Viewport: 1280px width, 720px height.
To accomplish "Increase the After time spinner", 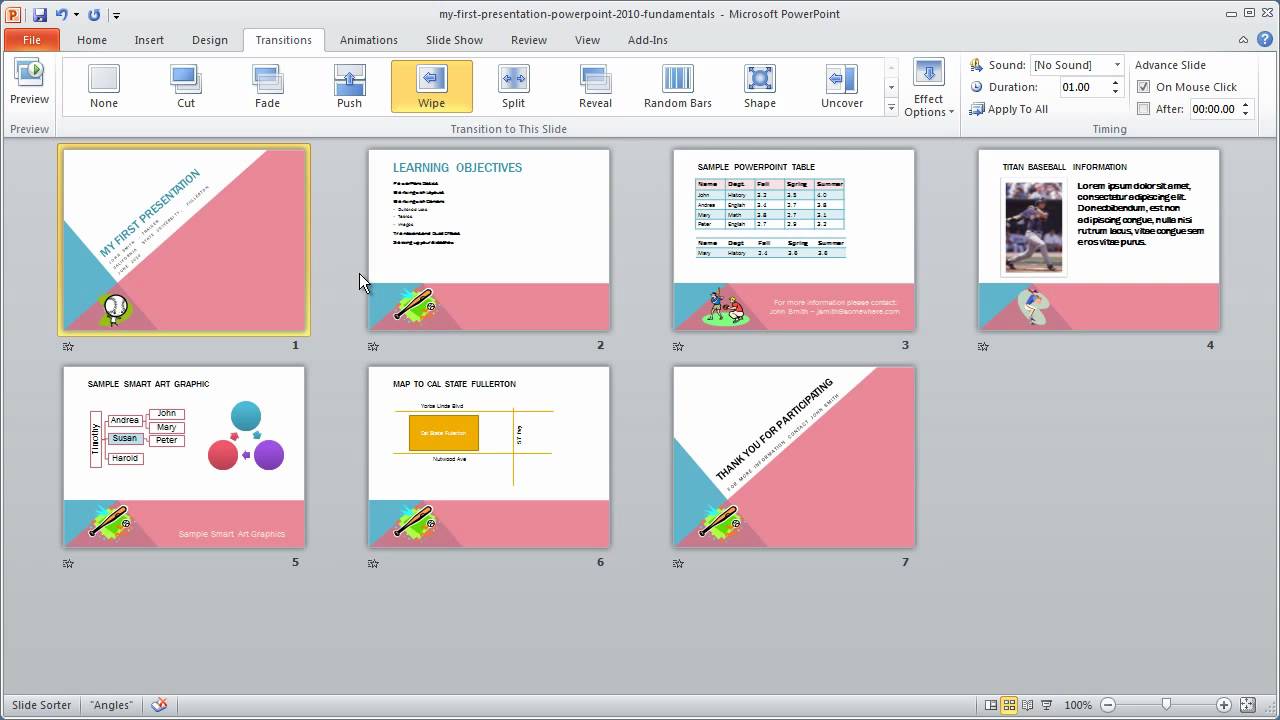I will [1246, 105].
